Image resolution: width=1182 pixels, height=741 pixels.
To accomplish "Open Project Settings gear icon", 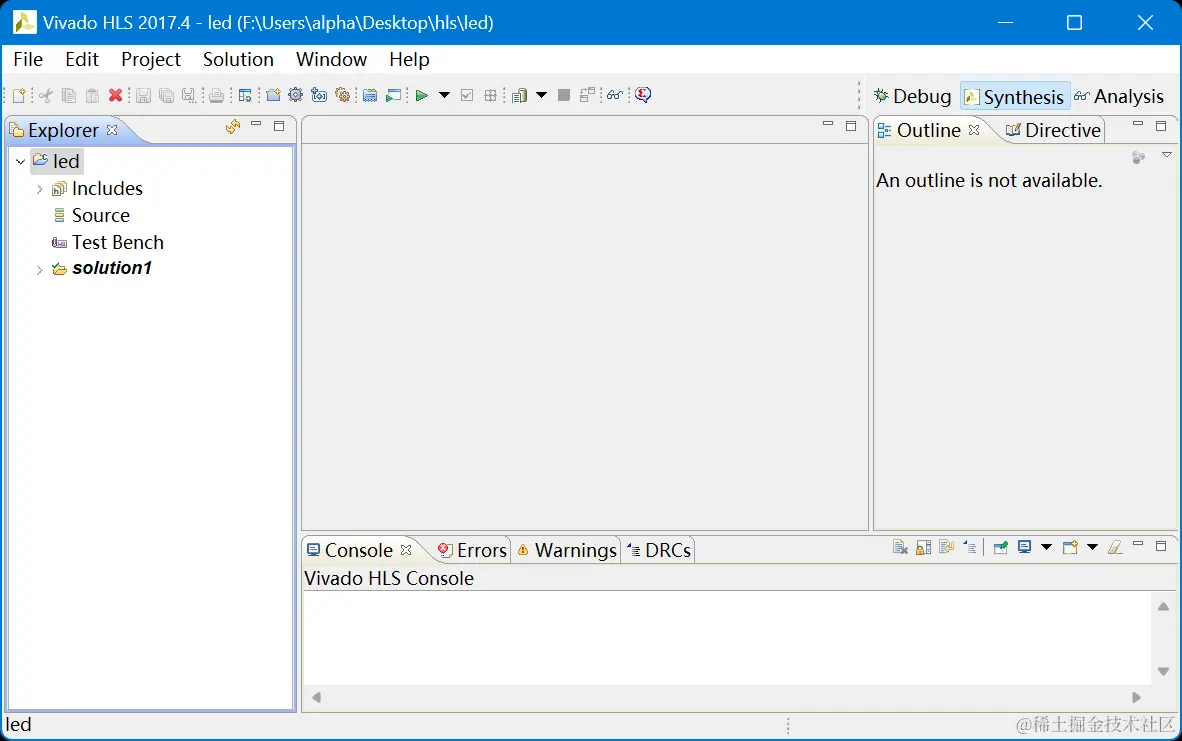I will click(296, 95).
